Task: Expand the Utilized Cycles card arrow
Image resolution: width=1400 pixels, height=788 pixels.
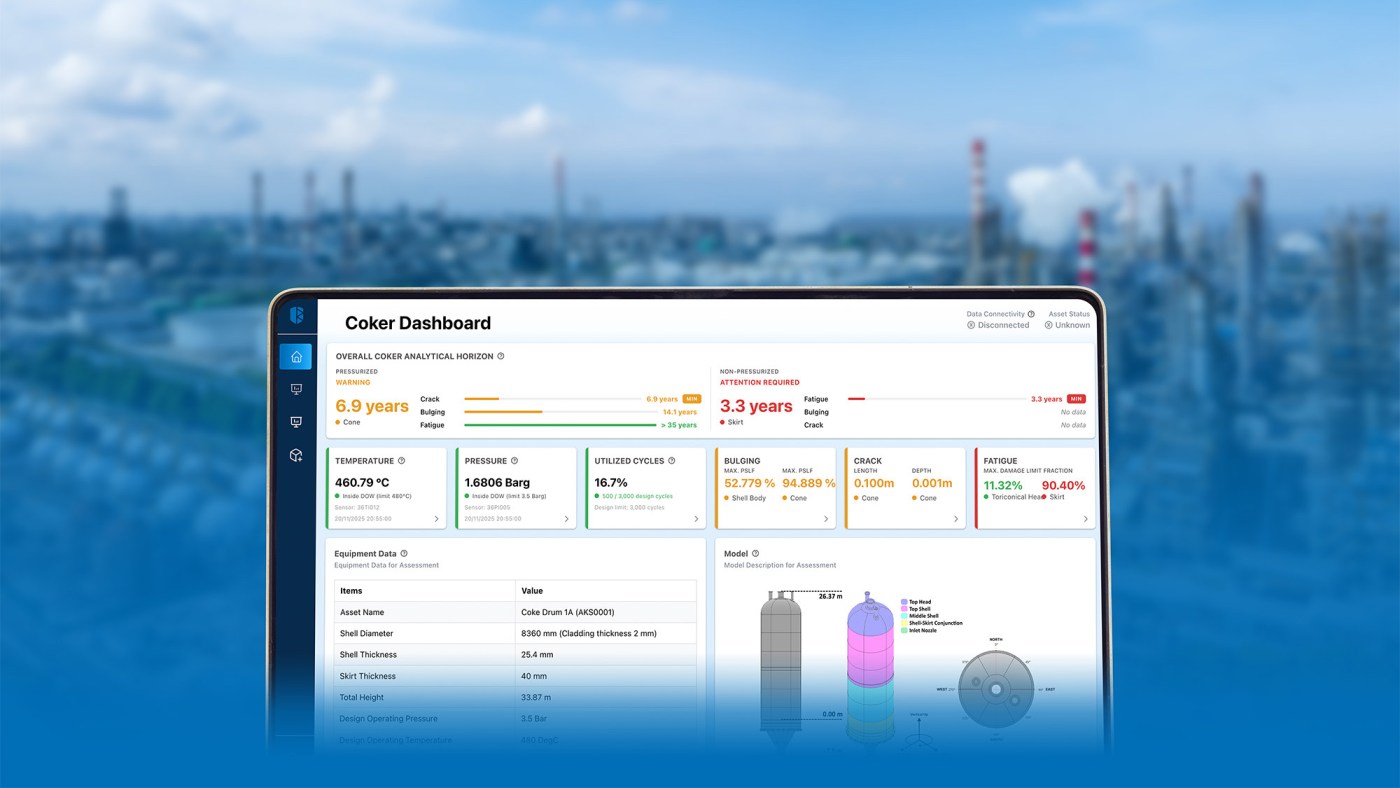Action: (696, 519)
